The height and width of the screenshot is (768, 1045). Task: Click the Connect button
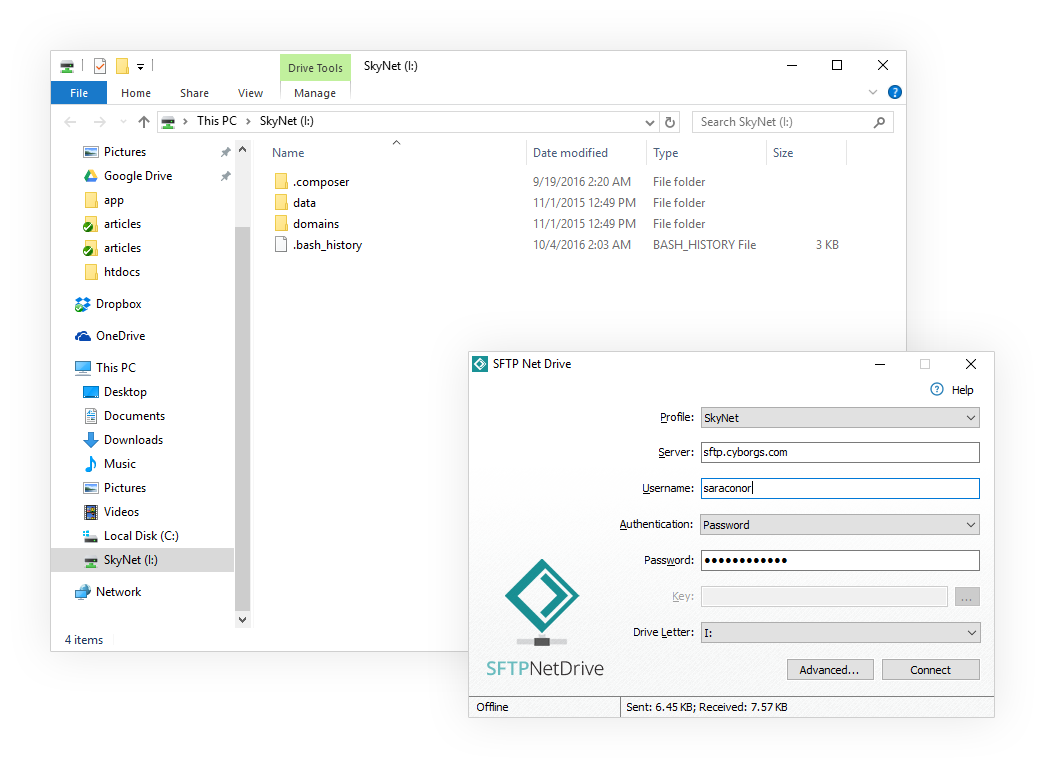(x=930, y=670)
